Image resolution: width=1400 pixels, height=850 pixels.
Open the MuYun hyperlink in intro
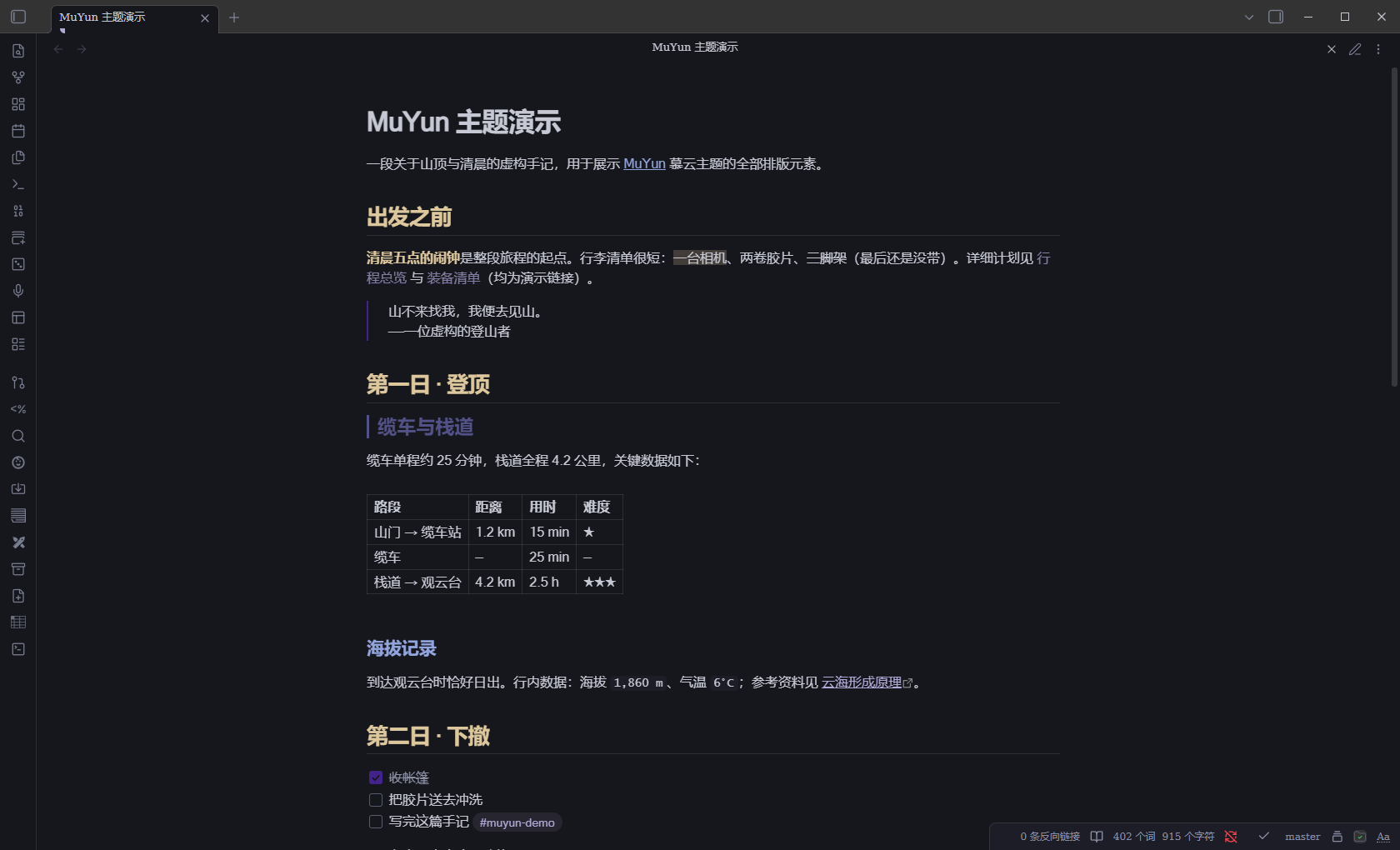tap(644, 163)
